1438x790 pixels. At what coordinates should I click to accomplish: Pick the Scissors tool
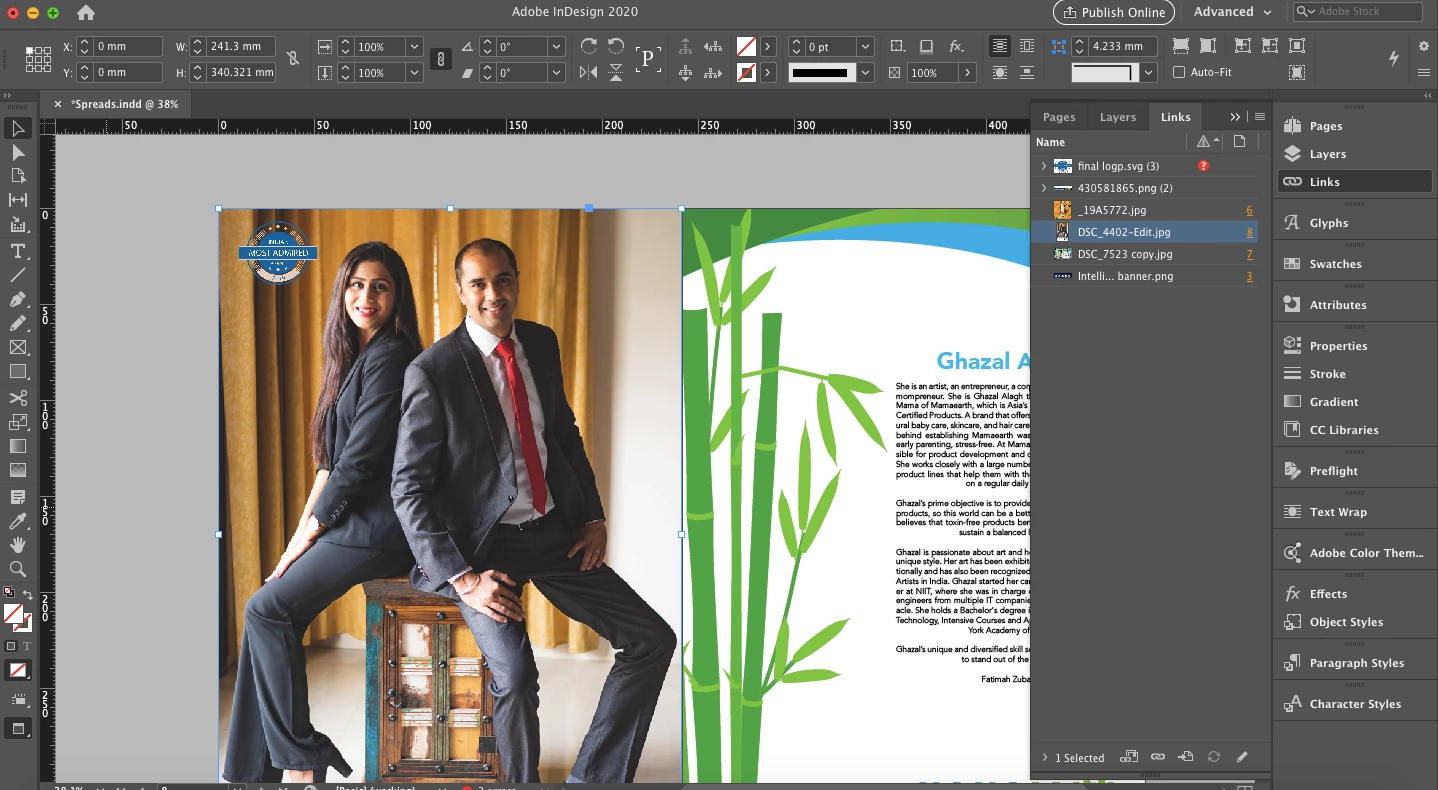coord(18,398)
